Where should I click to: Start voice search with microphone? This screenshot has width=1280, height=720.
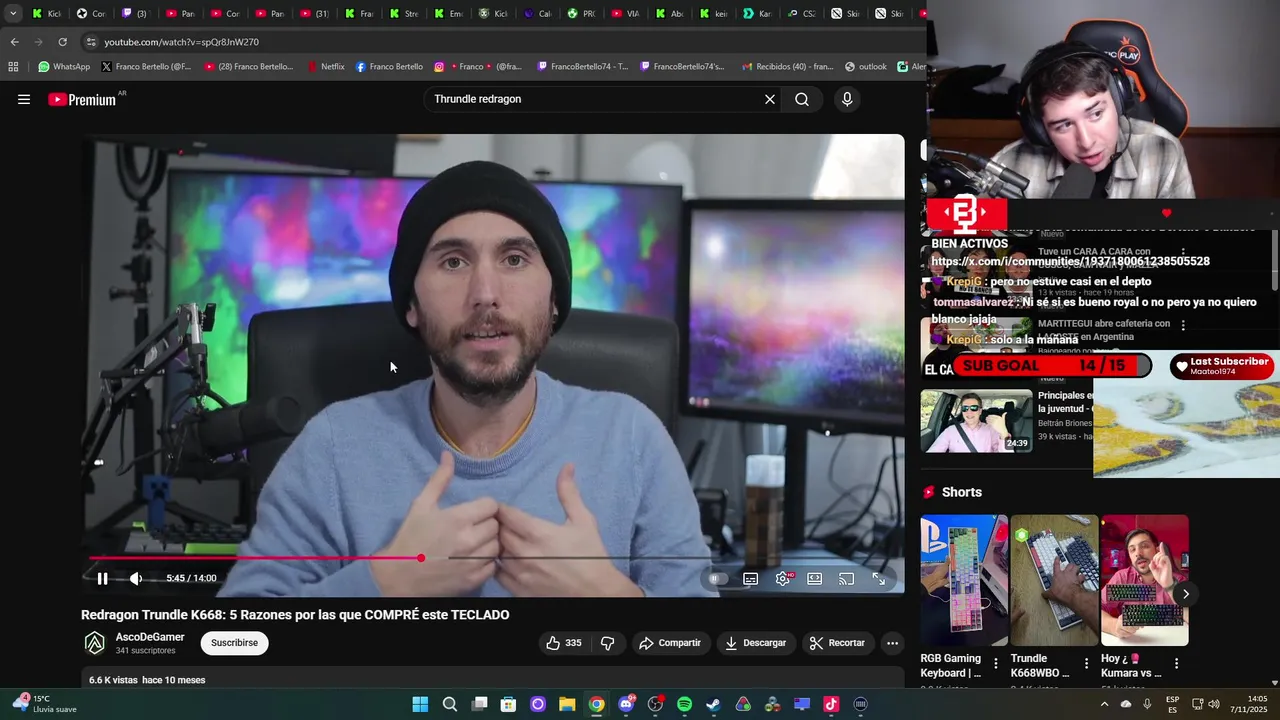(847, 99)
